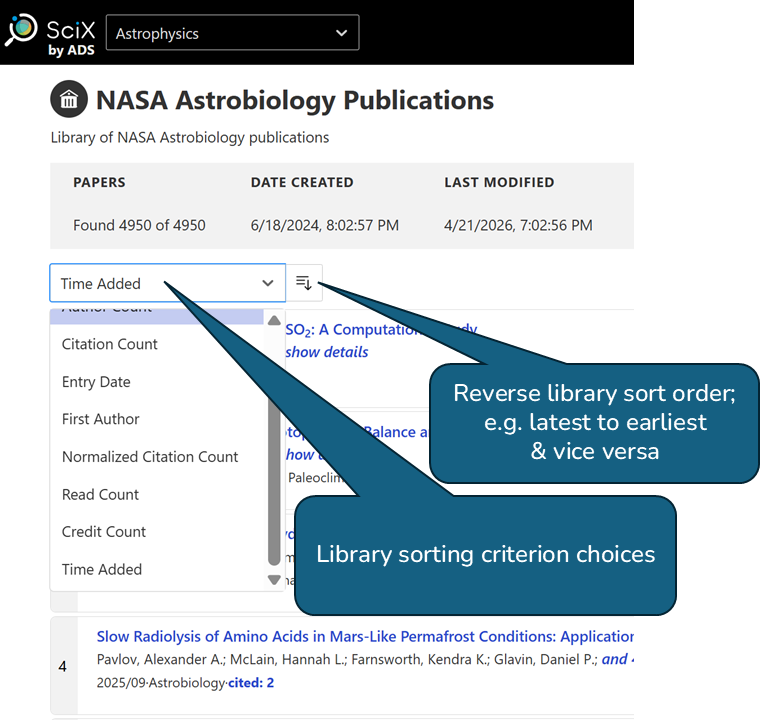
Task: Click the PAPERS column header
Action: tap(99, 182)
